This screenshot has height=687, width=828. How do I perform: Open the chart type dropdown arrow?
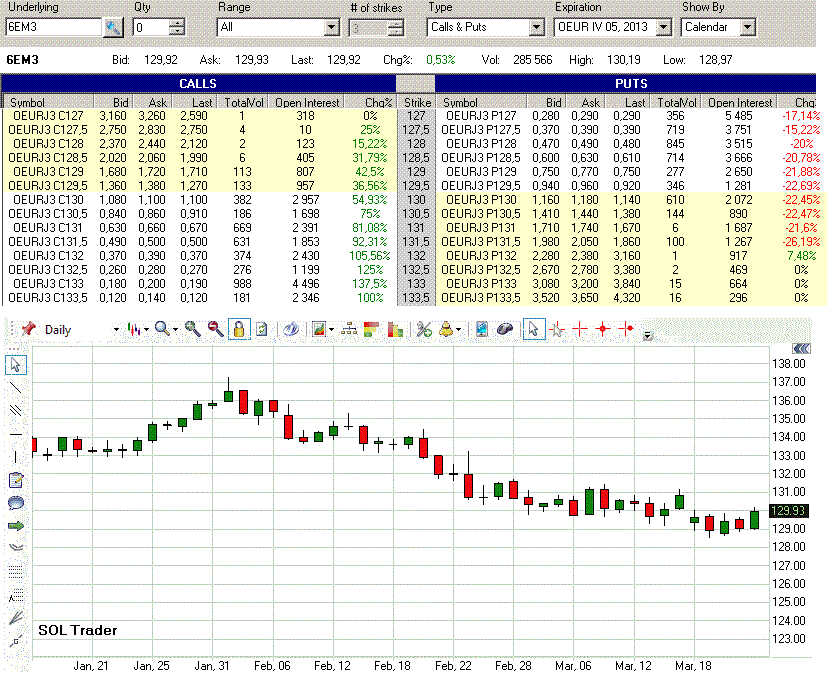(146, 330)
